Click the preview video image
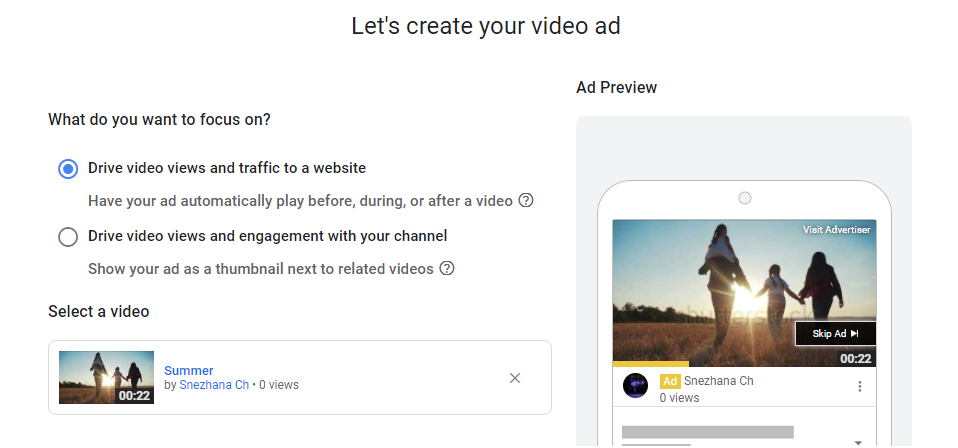The width and height of the screenshot is (958, 448). click(x=744, y=293)
